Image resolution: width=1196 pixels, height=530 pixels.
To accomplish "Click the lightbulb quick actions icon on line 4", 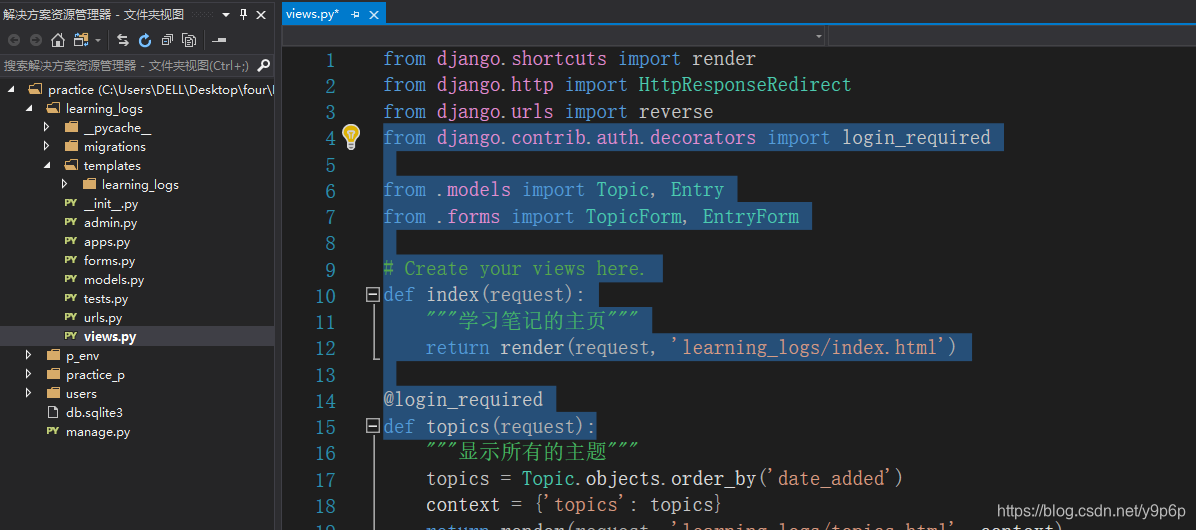I will 350,136.
